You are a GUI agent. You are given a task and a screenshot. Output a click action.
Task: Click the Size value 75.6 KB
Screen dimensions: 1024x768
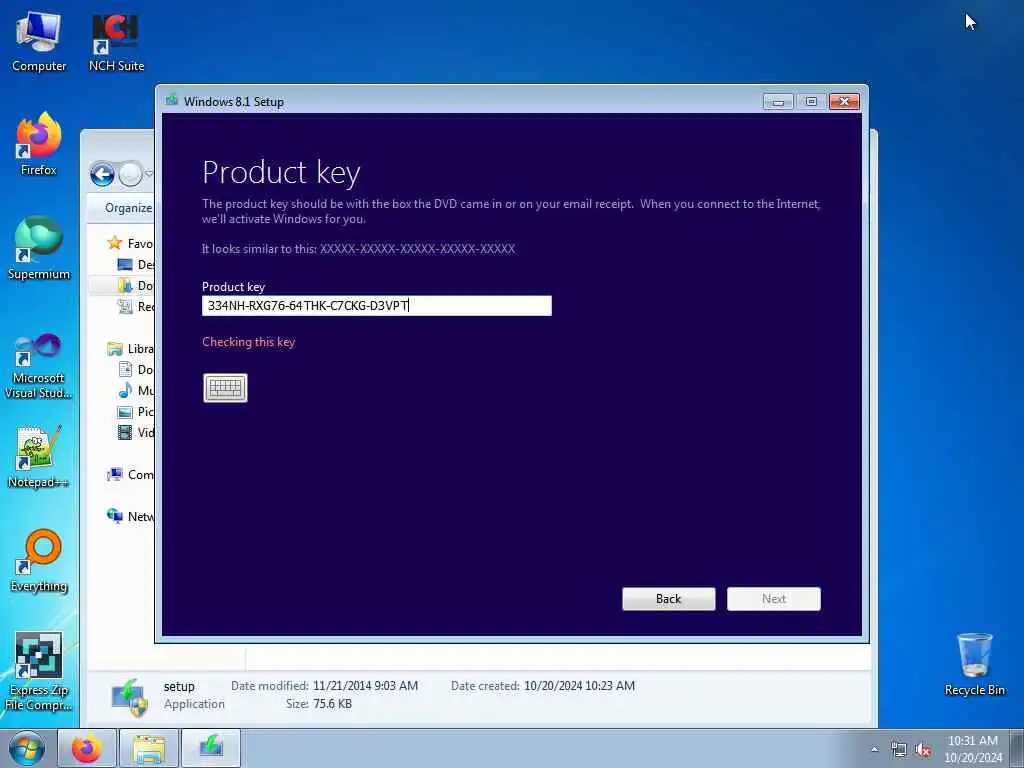click(332, 704)
